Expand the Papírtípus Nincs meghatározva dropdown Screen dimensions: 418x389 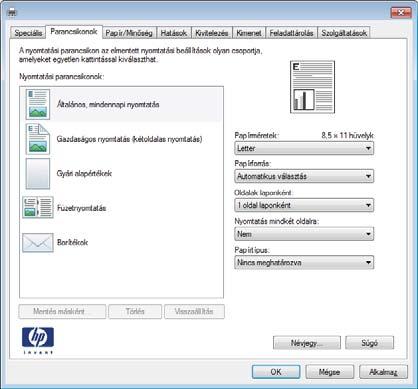point(304,262)
